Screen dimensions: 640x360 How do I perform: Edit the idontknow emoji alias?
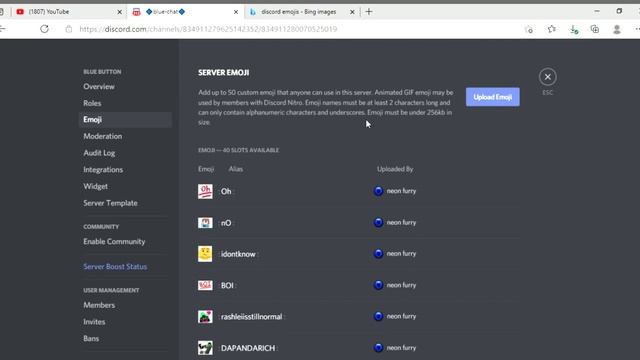(x=238, y=254)
